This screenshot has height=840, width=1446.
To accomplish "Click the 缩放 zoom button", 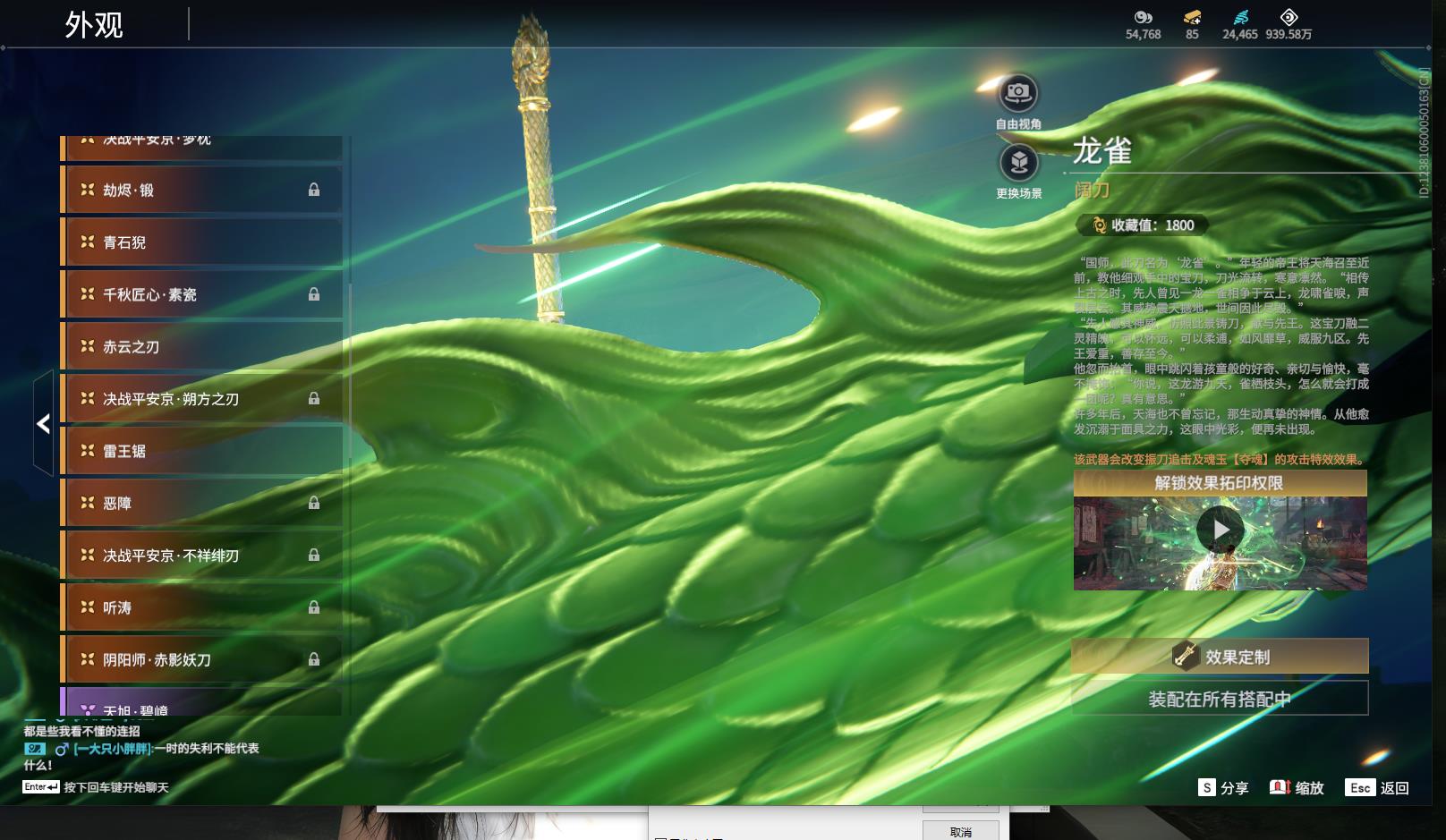I will tap(1297, 787).
